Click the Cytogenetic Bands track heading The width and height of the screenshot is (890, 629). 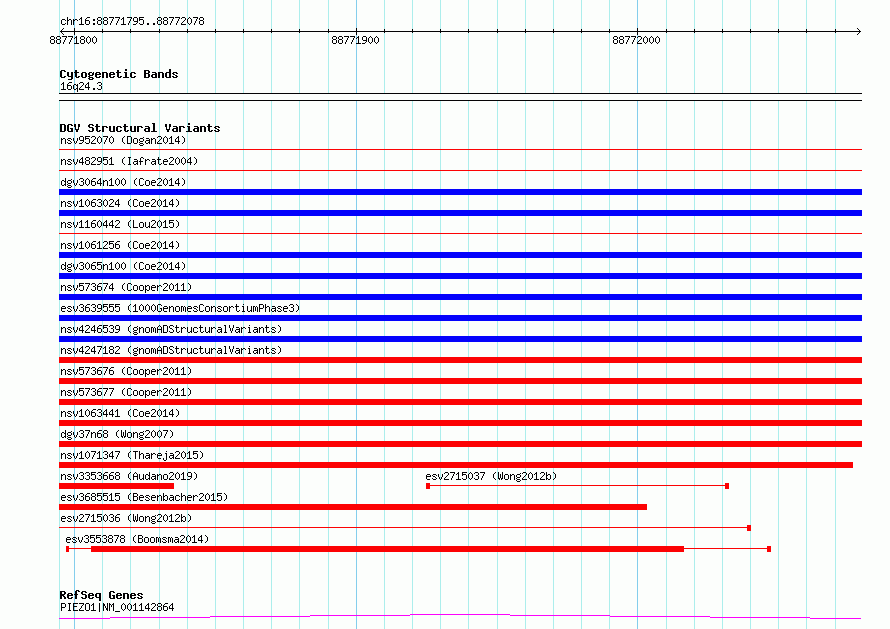pos(119,74)
